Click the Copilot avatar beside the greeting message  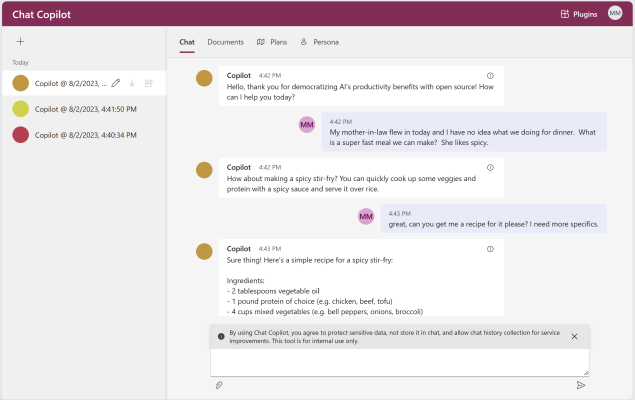point(204,78)
